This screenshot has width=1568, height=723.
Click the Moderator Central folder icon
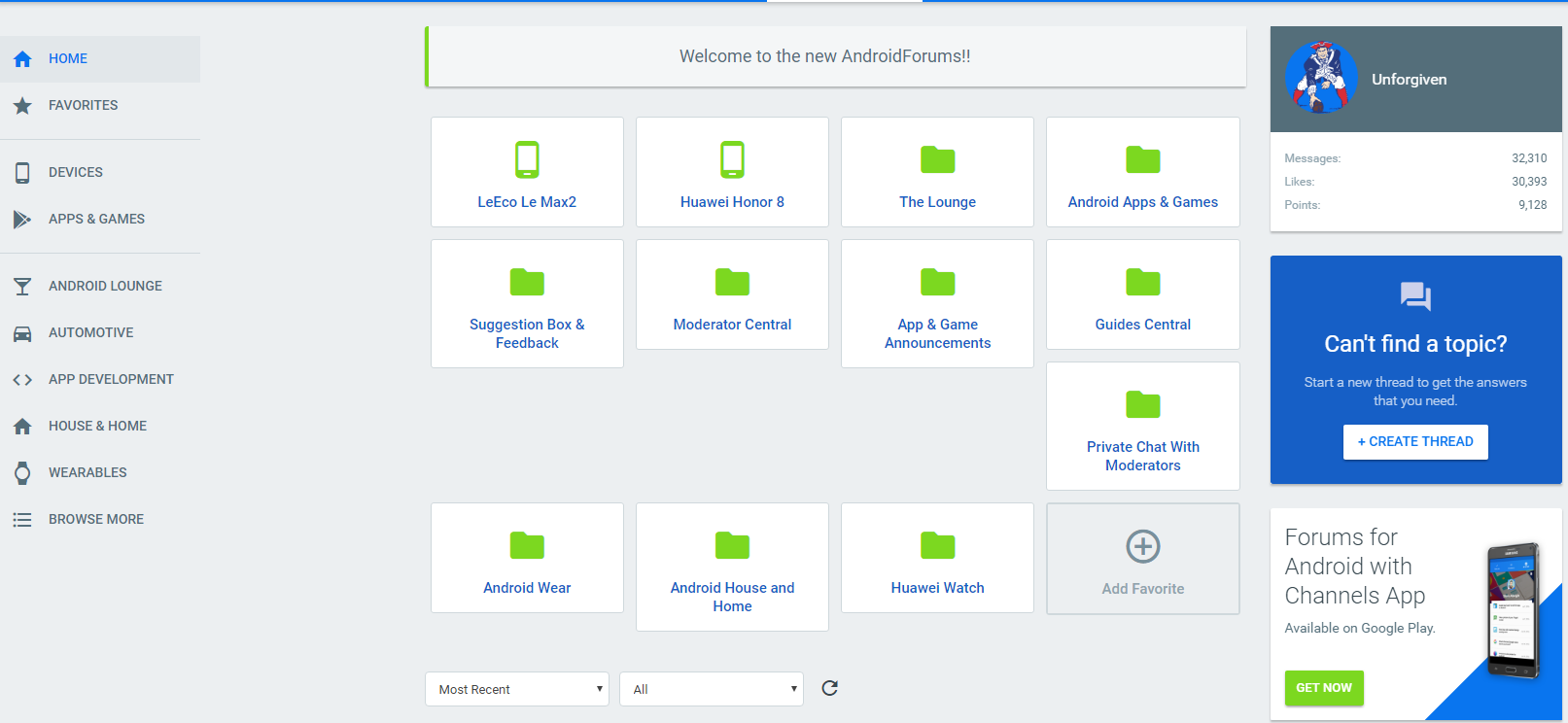click(732, 282)
